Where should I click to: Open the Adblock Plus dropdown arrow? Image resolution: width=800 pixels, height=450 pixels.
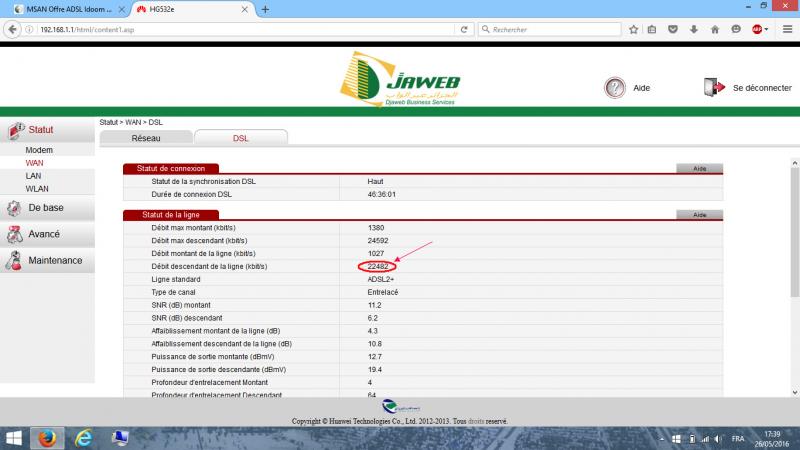[x=768, y=29]
